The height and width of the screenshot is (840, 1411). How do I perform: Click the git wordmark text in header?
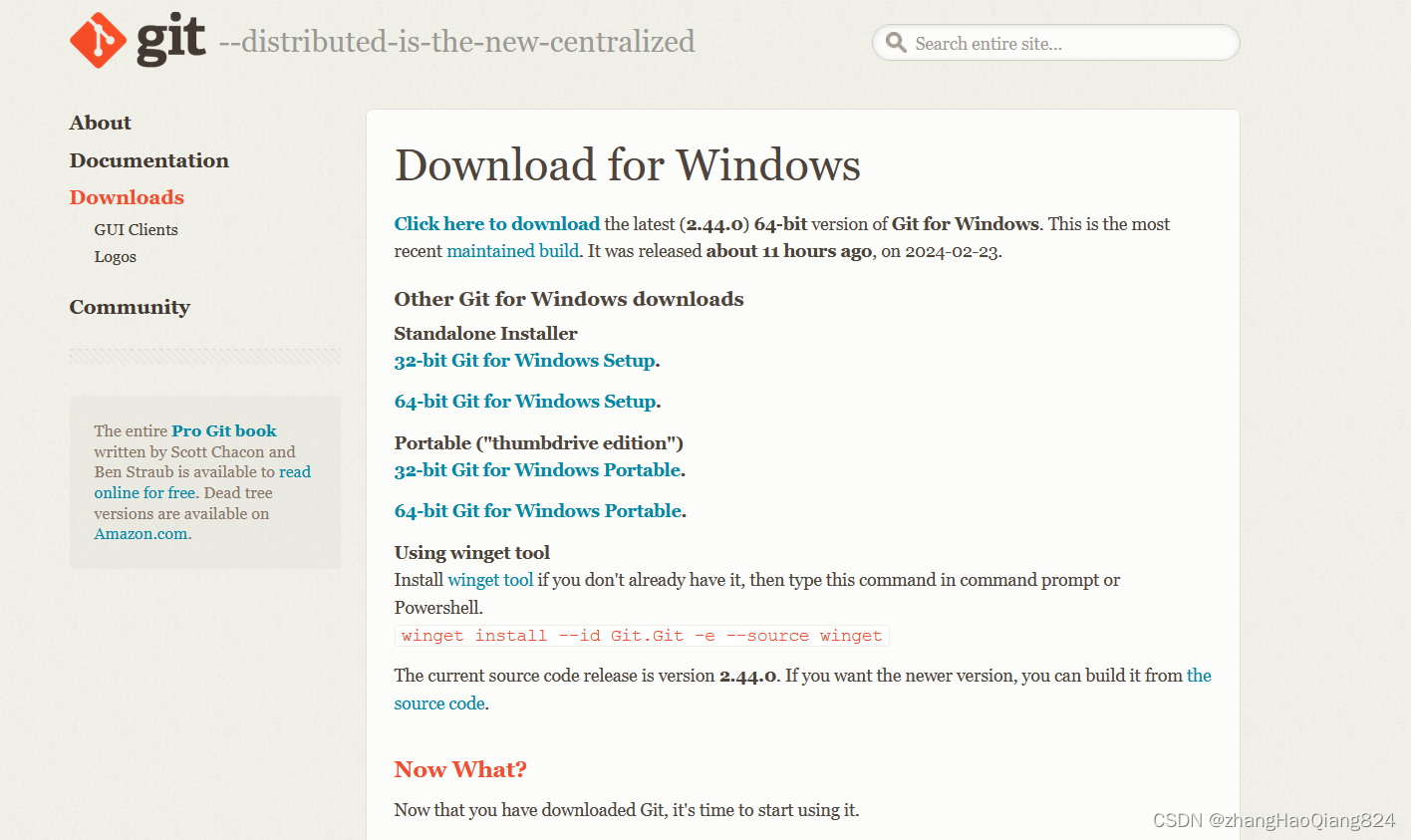pyautogui.click(x=170, y=40)
